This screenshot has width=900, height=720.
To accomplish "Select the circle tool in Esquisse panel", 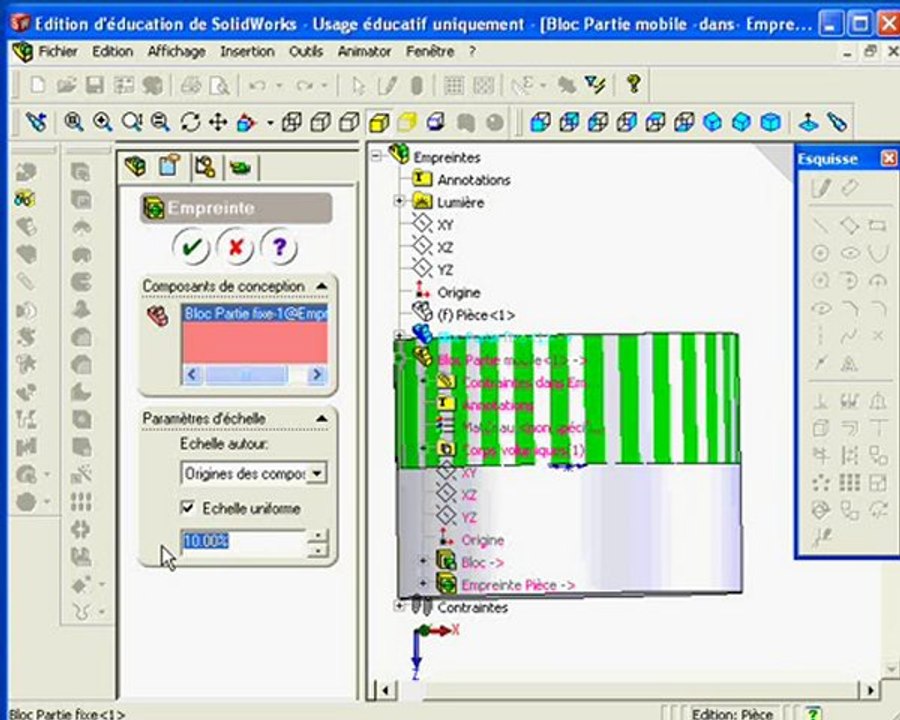I will tap(820, 253).
